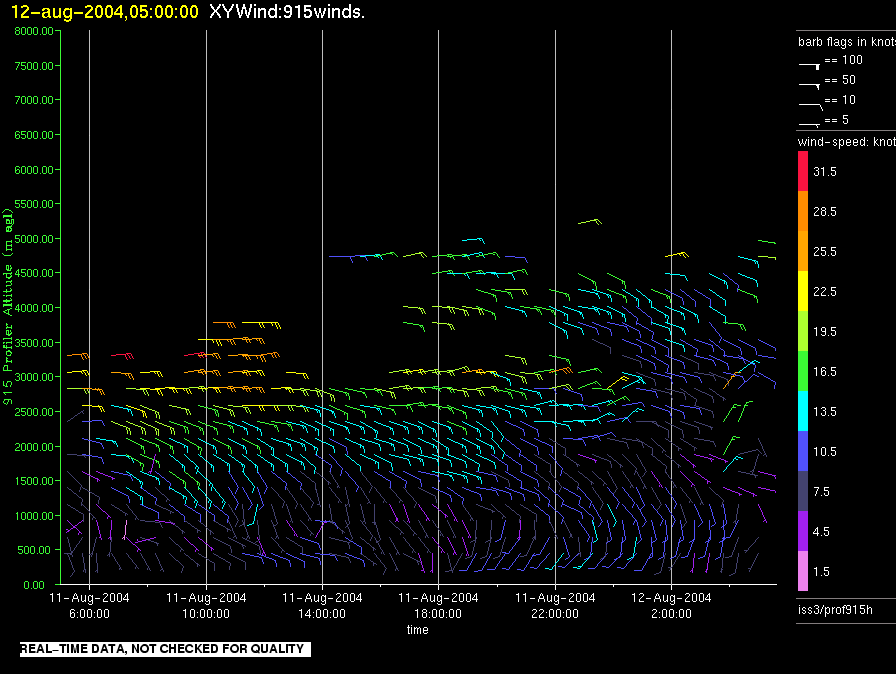Select the slate 7.5 knots color swatch

click(x=803, y=491)
